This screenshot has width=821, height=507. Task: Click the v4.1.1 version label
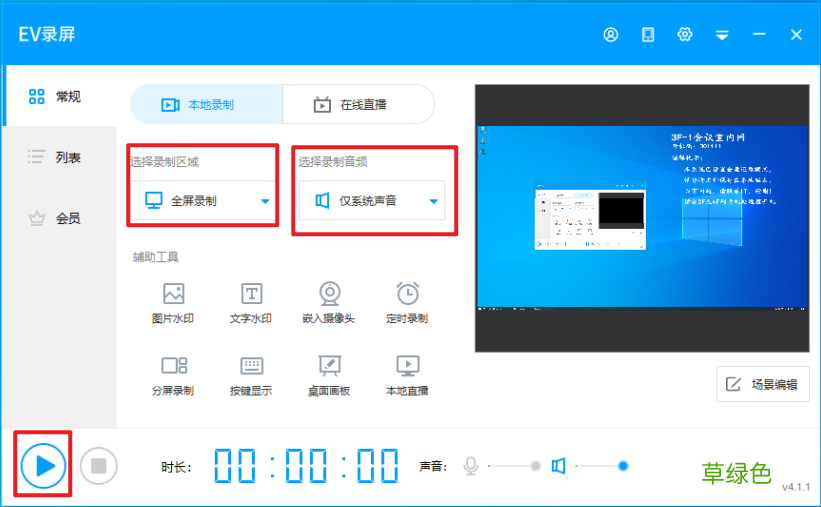796,487
